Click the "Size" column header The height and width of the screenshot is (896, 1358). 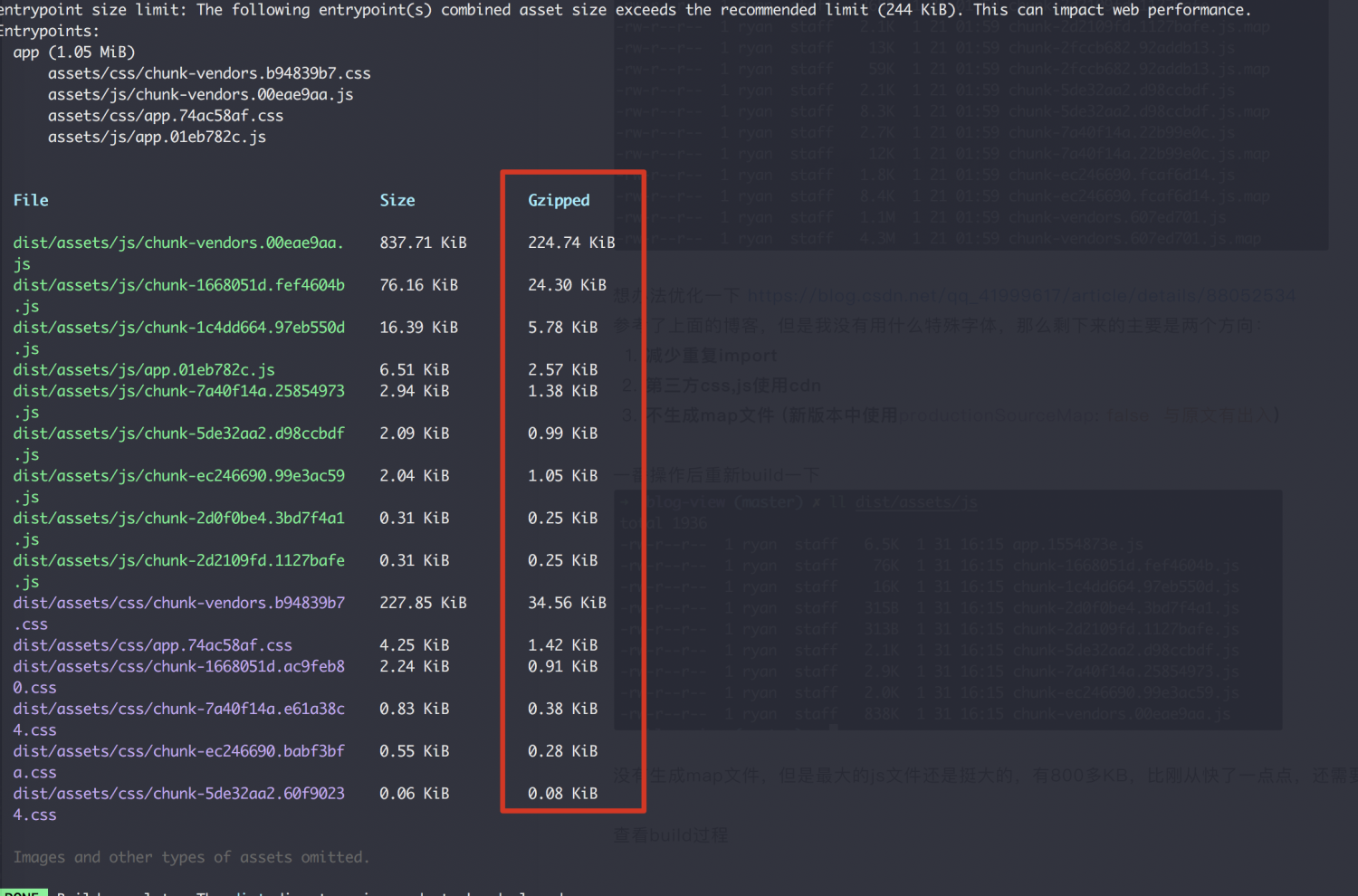[x=397, y=200]
